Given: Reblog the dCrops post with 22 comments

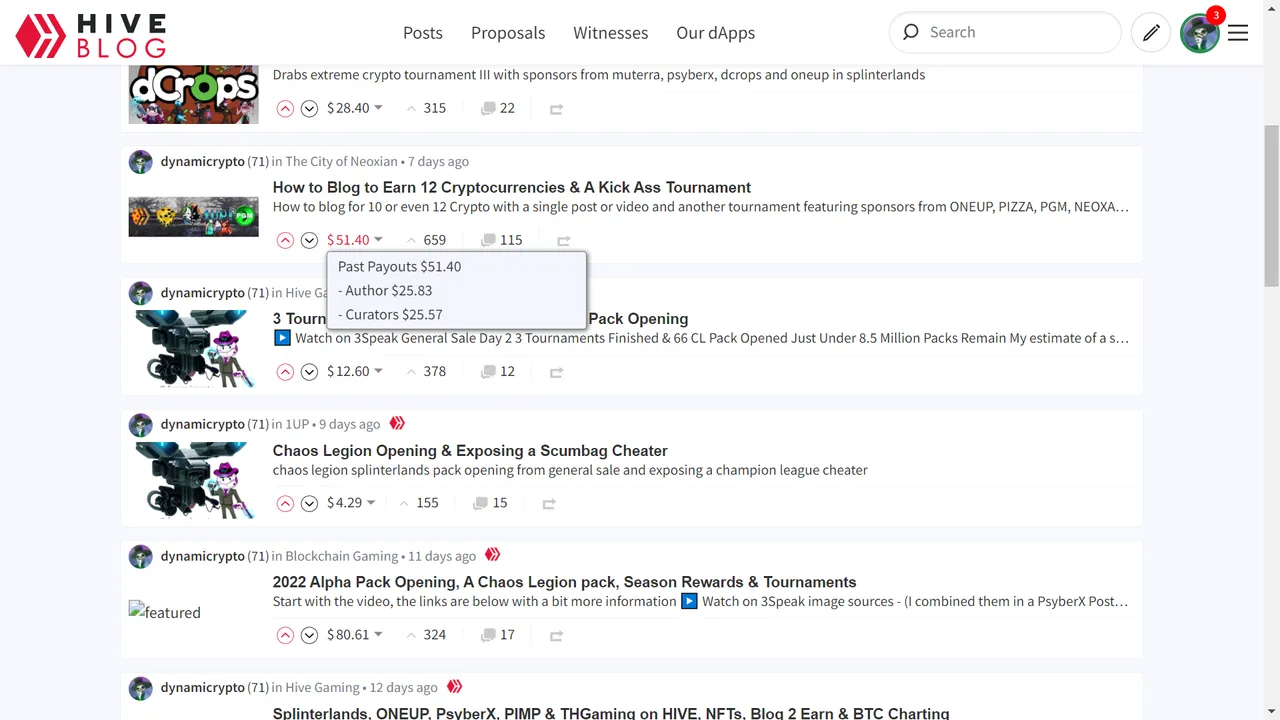Looking at the screenshot, I should pyautogui.click(x=556, y=109).
